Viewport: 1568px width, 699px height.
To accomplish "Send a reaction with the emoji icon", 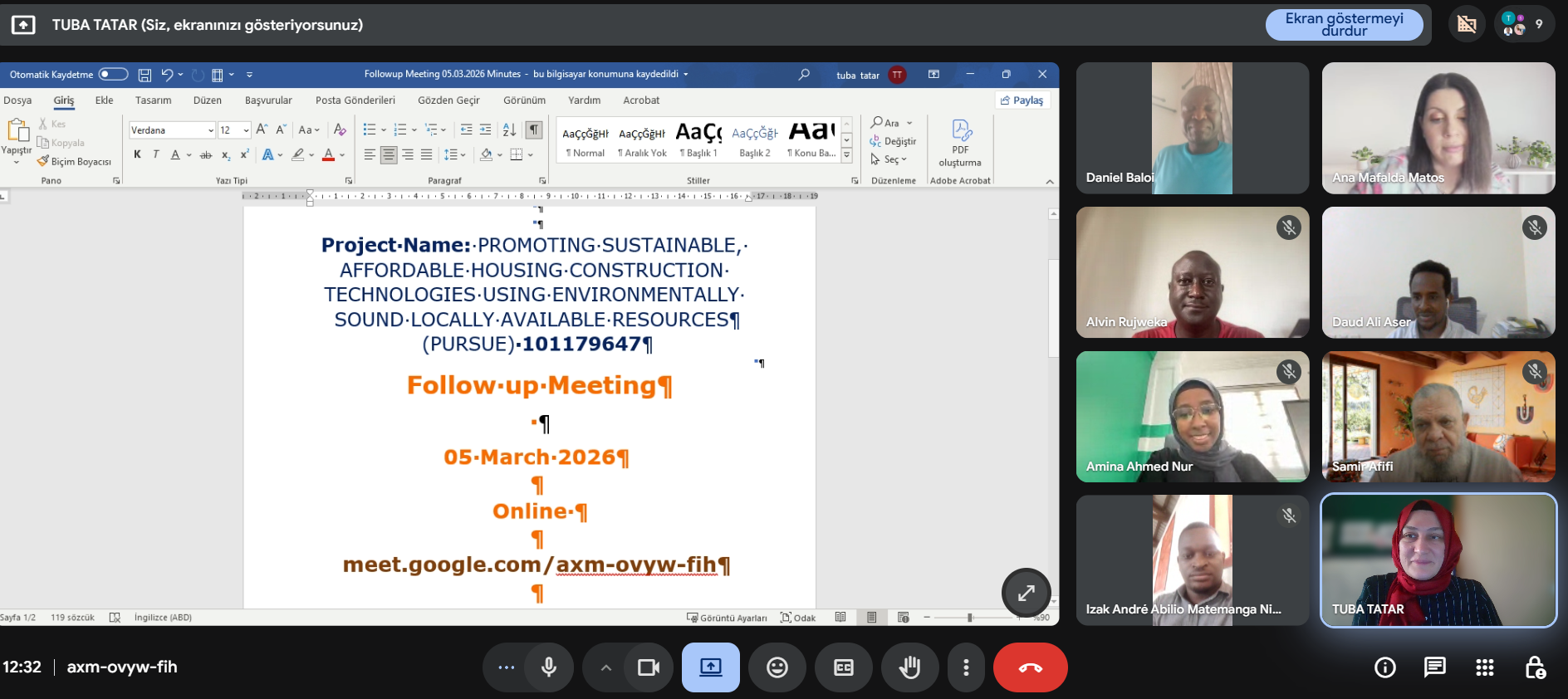I will [x=777, y=667].
